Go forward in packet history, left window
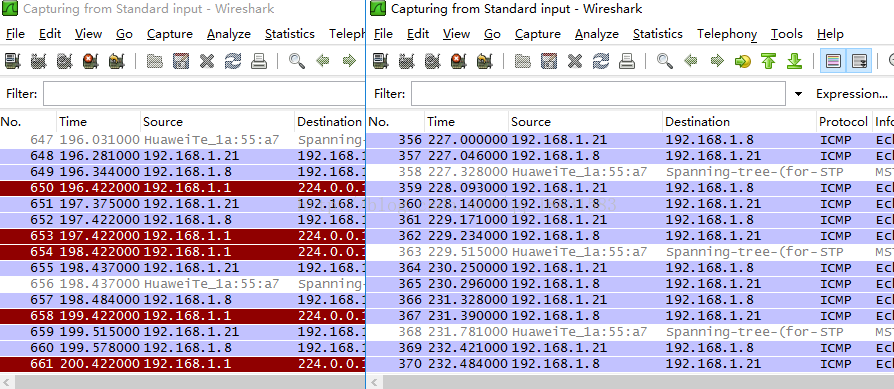 [x=349, y=60]
